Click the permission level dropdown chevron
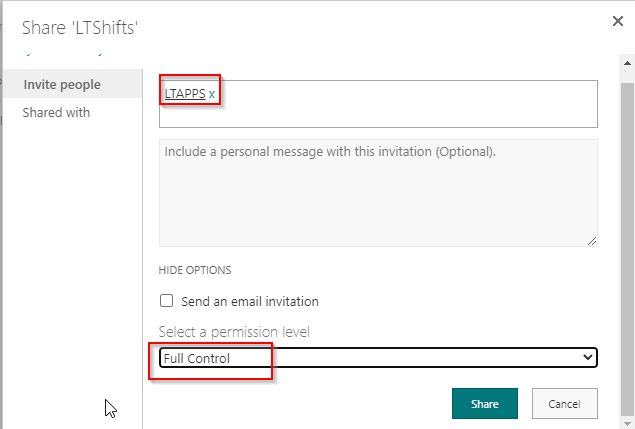The width and height of the screenshot is (635, 429). [x=587, y=358]
